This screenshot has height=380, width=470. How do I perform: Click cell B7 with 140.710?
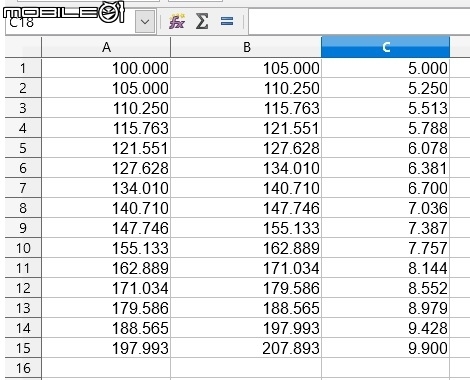(x=246, y=188)
